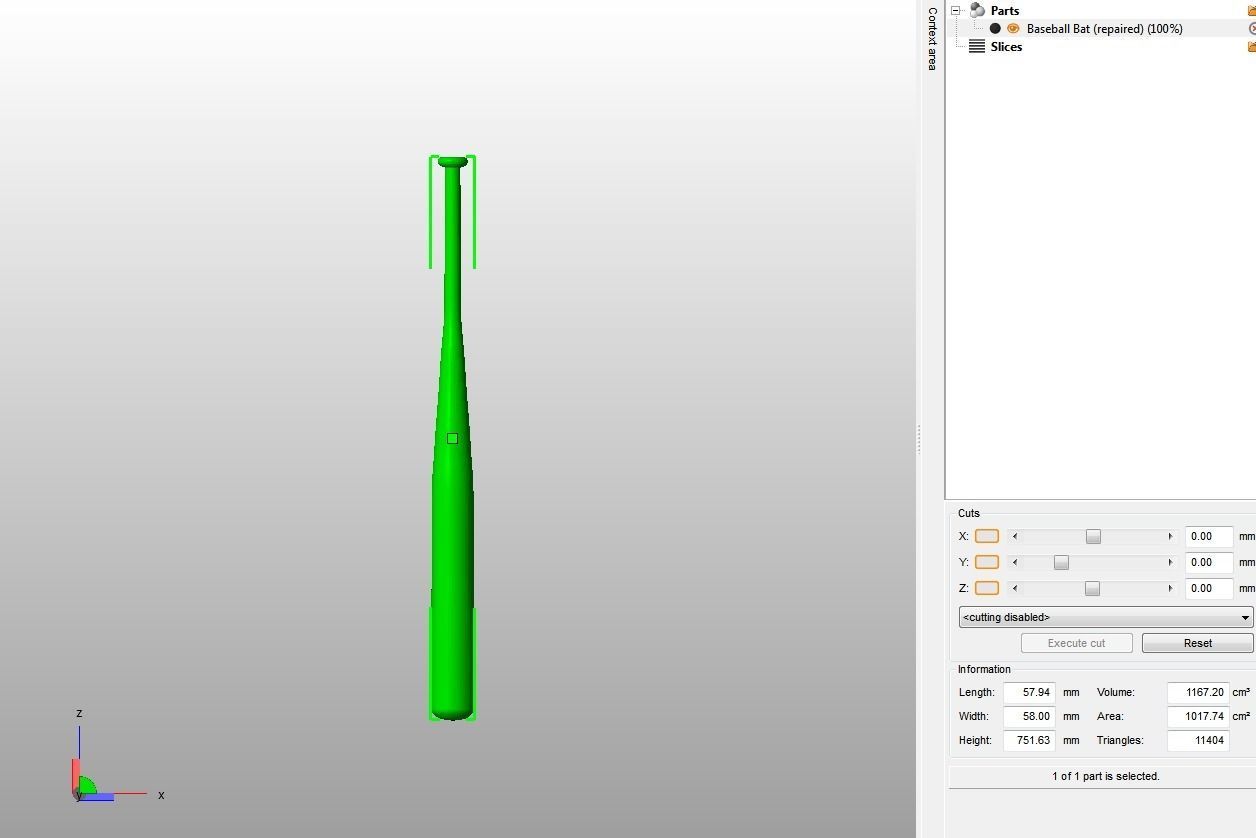Focus the Z cut value field
The width and height of the screenshot is (1256, 838).
pyautogui.click(x=1209, y=588)
